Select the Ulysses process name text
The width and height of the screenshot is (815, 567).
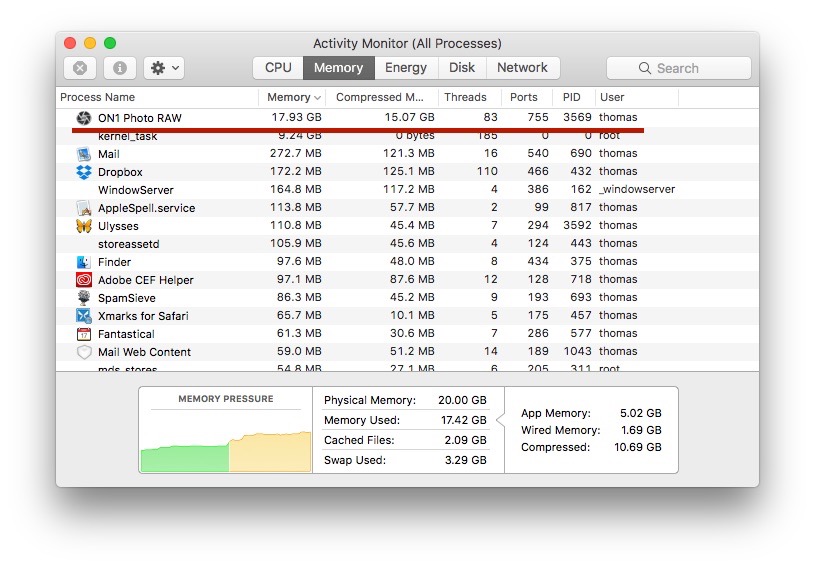[x=118, y=226]
